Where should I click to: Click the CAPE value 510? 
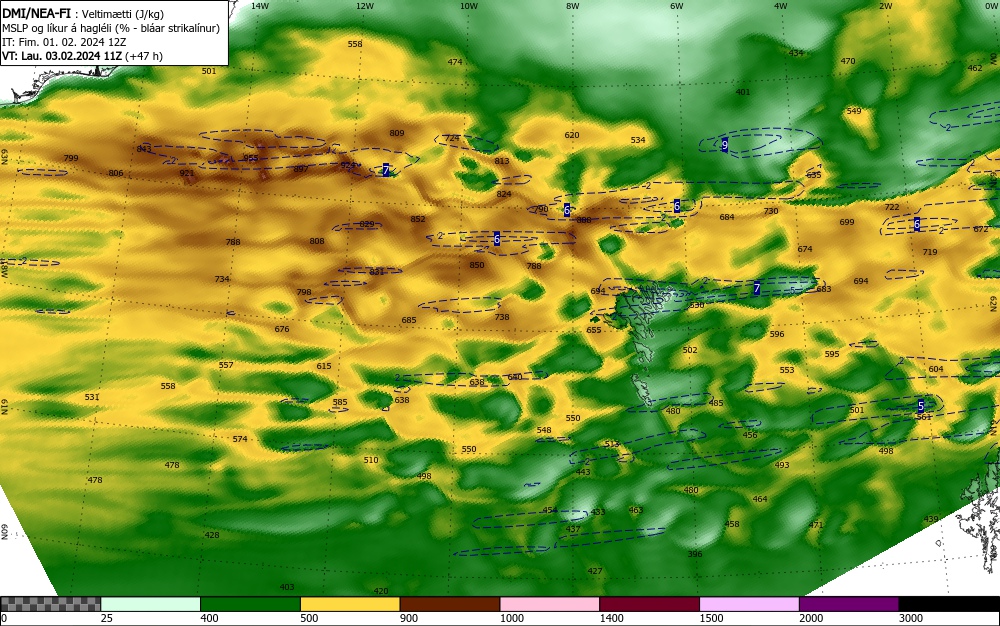coord(371,460)
